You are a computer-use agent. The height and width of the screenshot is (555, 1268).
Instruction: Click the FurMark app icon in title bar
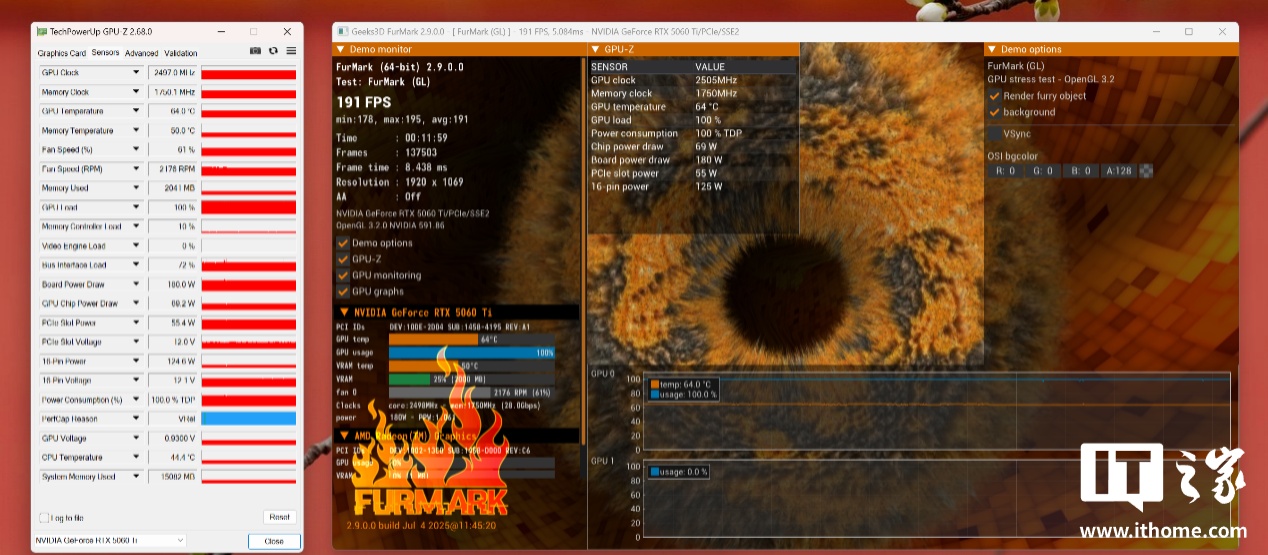(342, 32)
